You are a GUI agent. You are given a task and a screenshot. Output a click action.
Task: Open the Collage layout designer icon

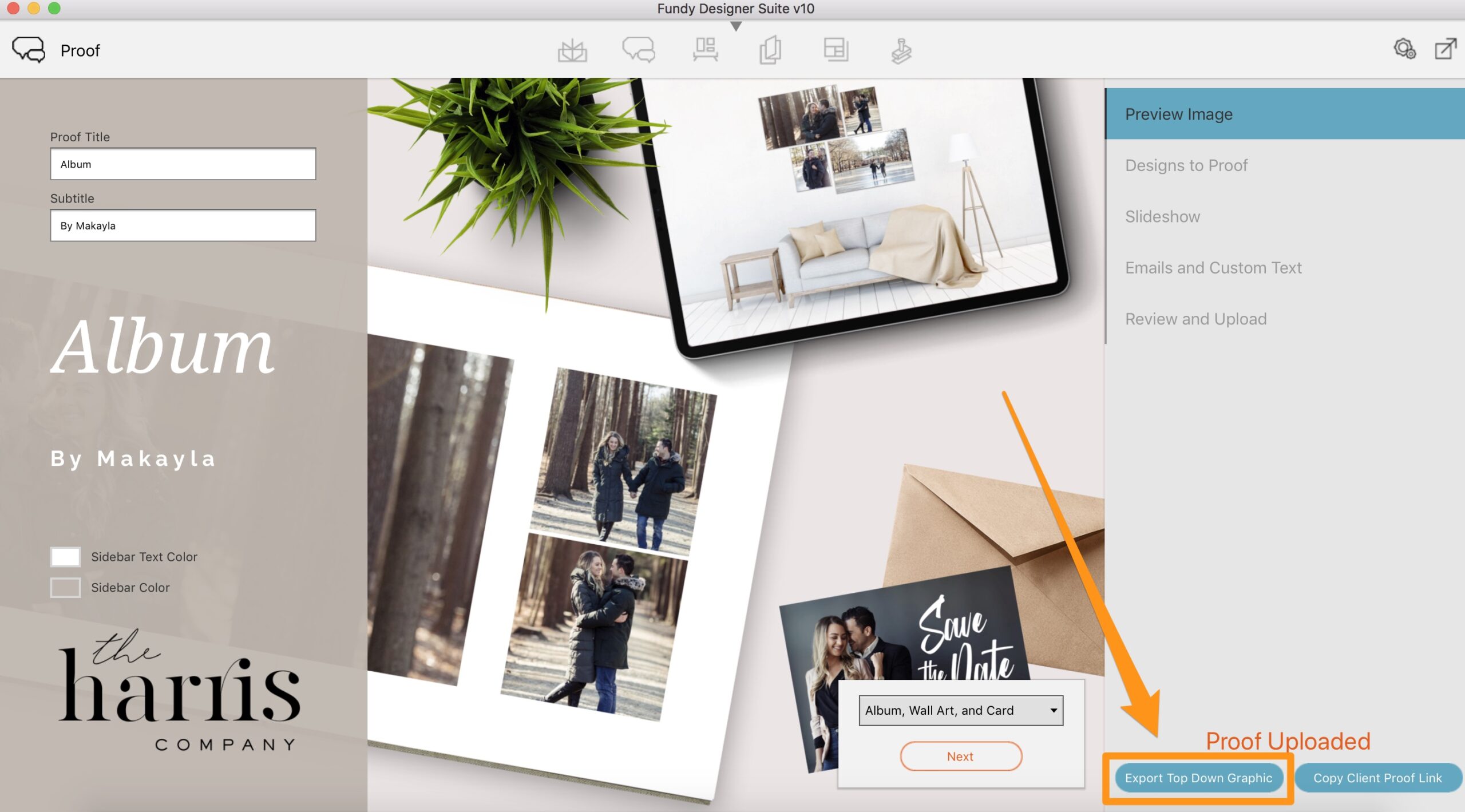[x=836, y=50]
